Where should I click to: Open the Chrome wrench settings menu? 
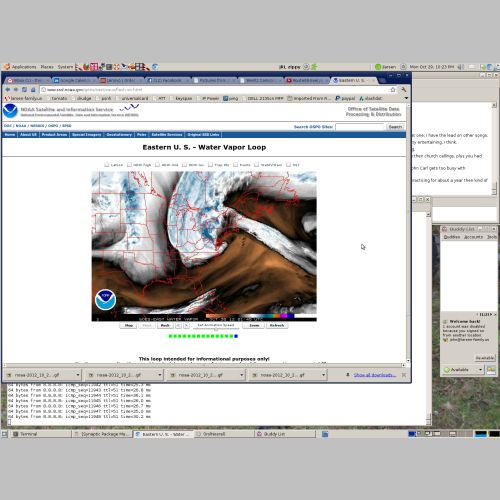click(404, 89)
